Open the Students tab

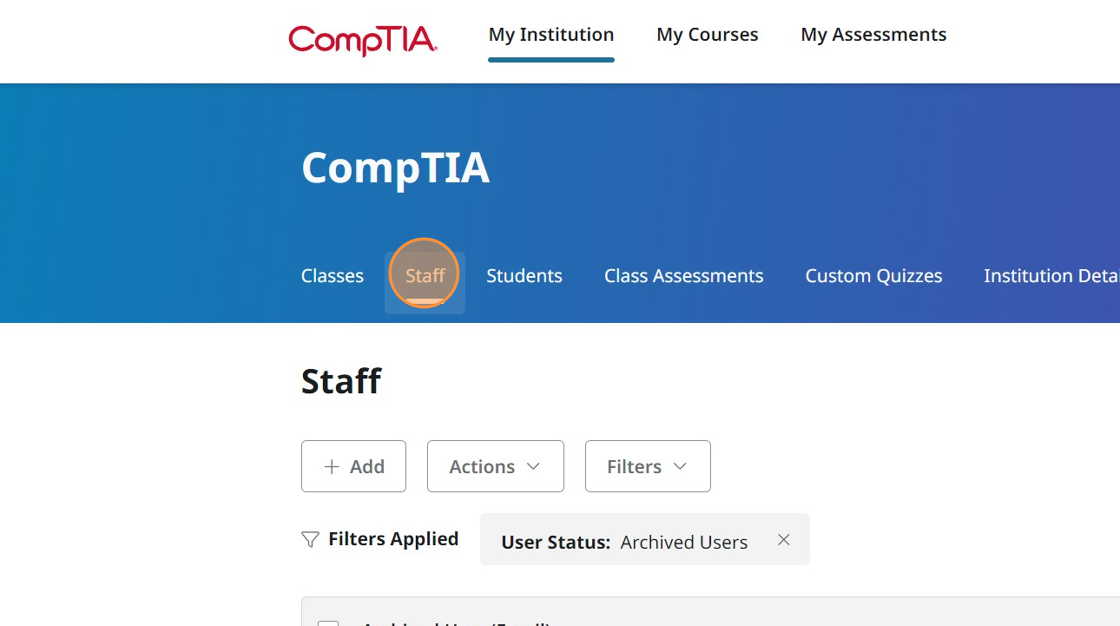pyautogui.click(x=524, y=276)
